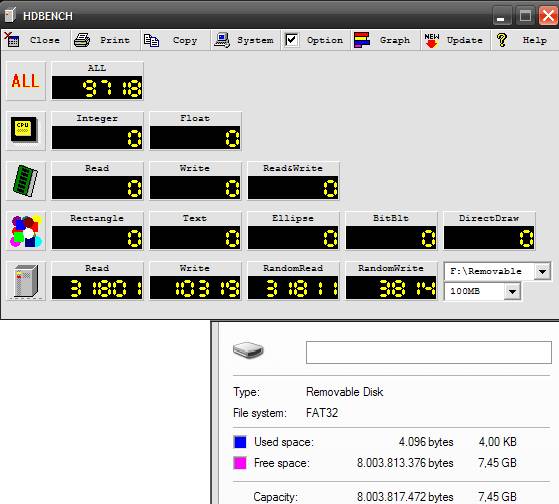The height and width of the screenshot is (504, 559).
Task: Open System info from toolbar
Action: (245, 40)
